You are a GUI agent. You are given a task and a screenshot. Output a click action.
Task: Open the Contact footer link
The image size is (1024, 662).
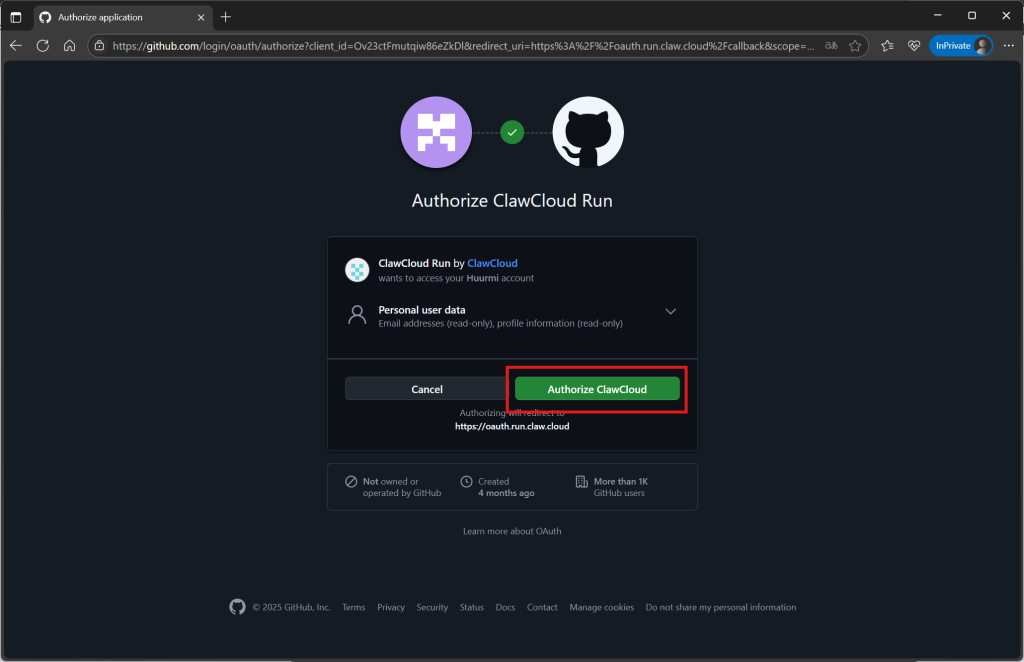[542, 607]
